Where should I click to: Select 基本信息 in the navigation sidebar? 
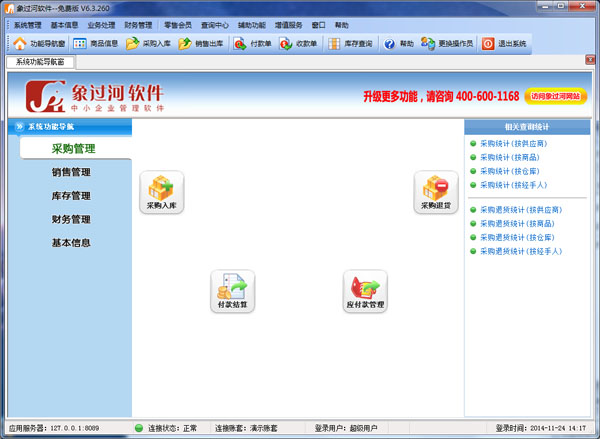click(x=71, y=243)
